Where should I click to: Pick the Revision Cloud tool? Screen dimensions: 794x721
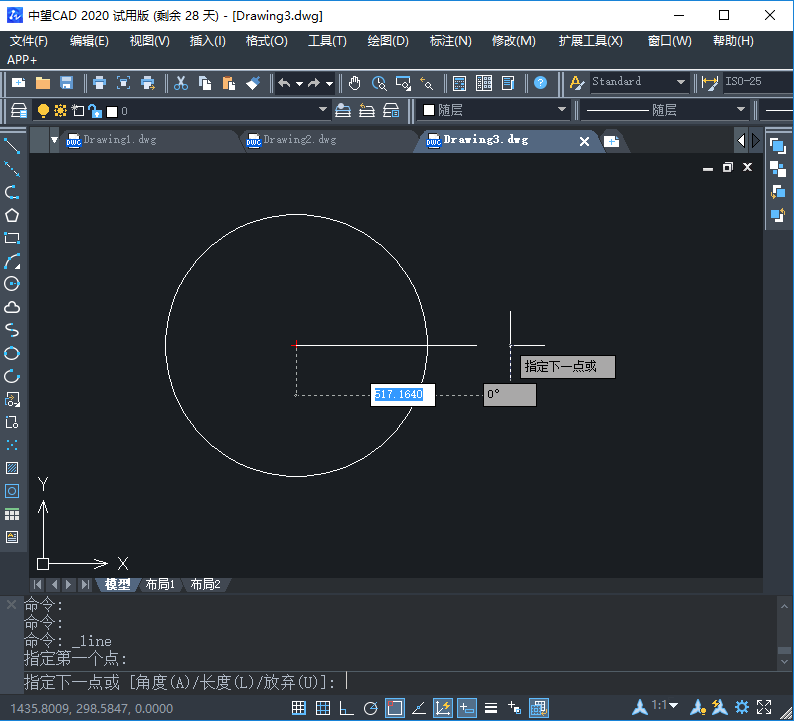(x=12, y=307)
